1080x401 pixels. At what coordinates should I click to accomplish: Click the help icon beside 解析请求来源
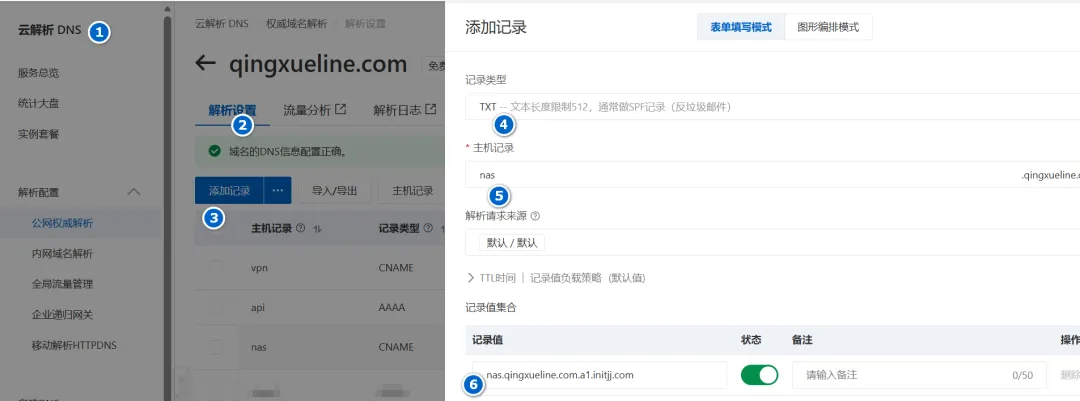point(535,216)
